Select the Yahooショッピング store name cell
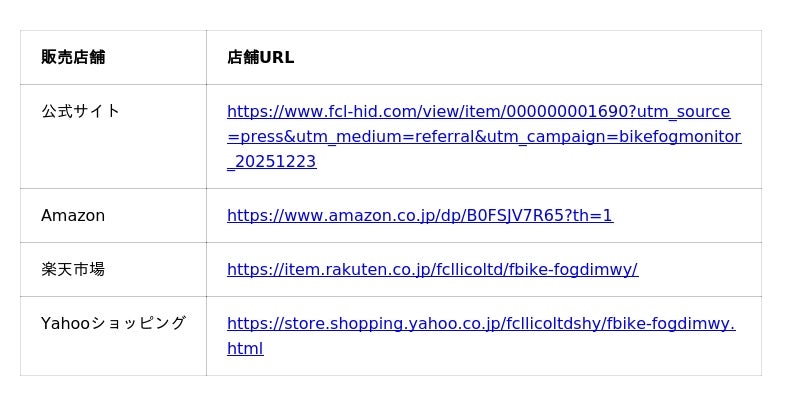 [x=113, y=323]
